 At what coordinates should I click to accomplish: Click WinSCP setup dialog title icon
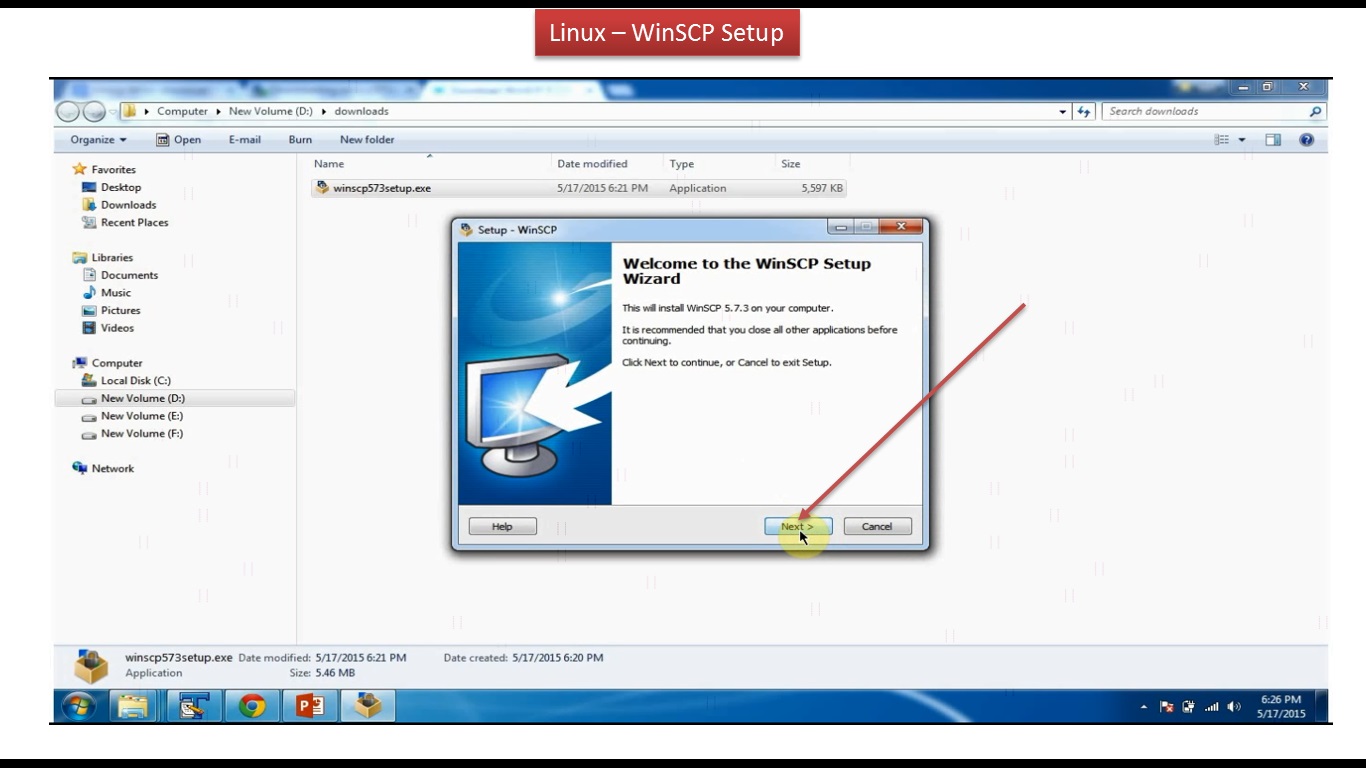(x=466, y=230)
